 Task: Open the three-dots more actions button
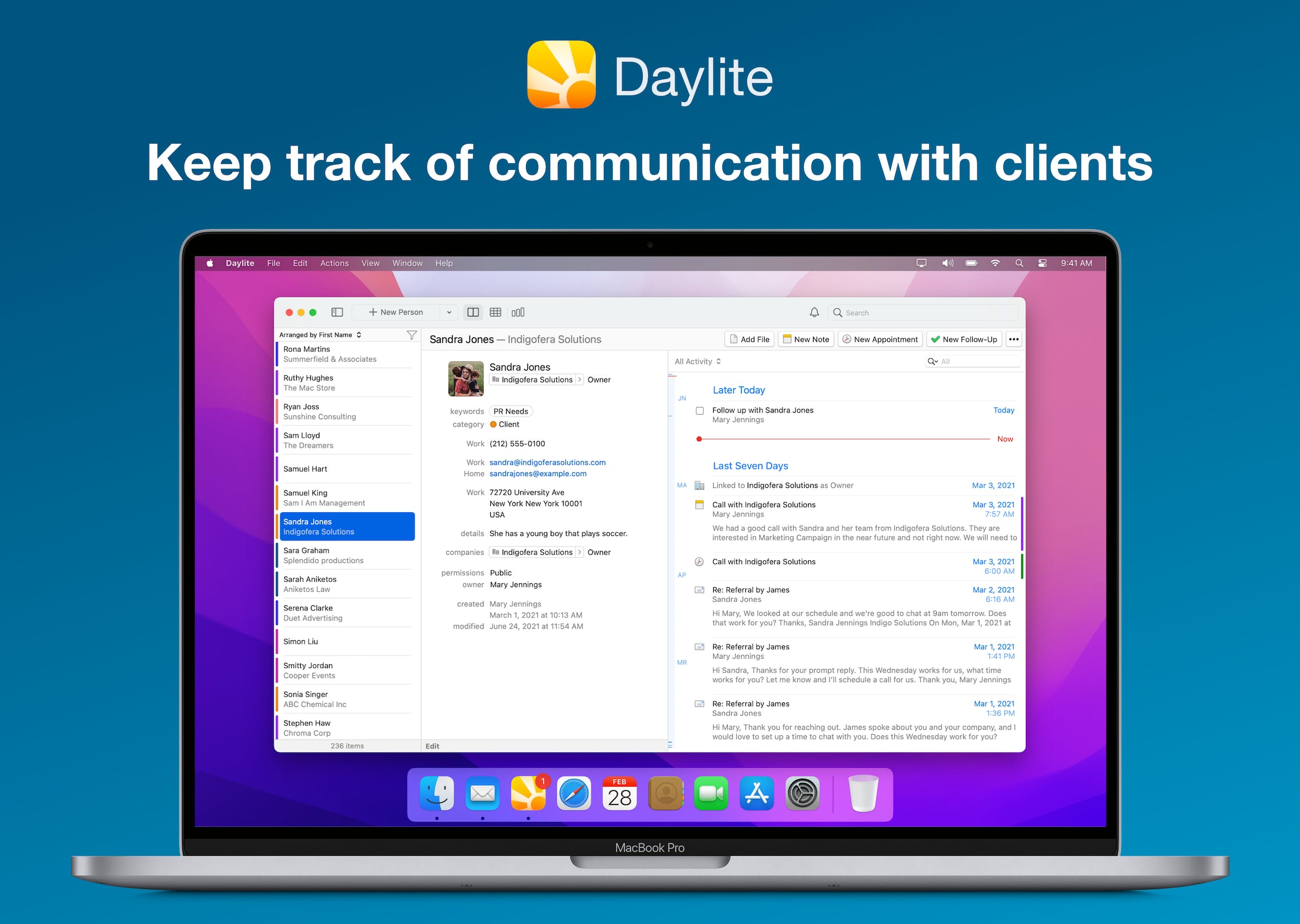coord(1013,339)
